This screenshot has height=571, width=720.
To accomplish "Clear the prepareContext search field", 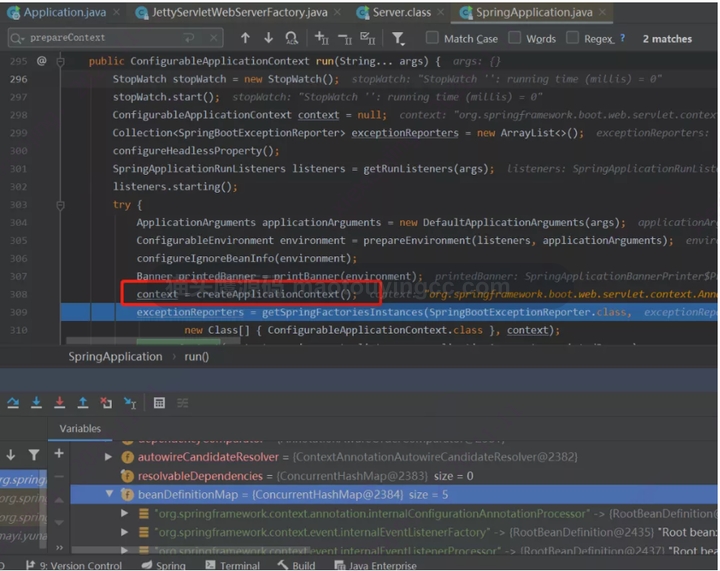I will pyautogui.click(x=214, y=38).
